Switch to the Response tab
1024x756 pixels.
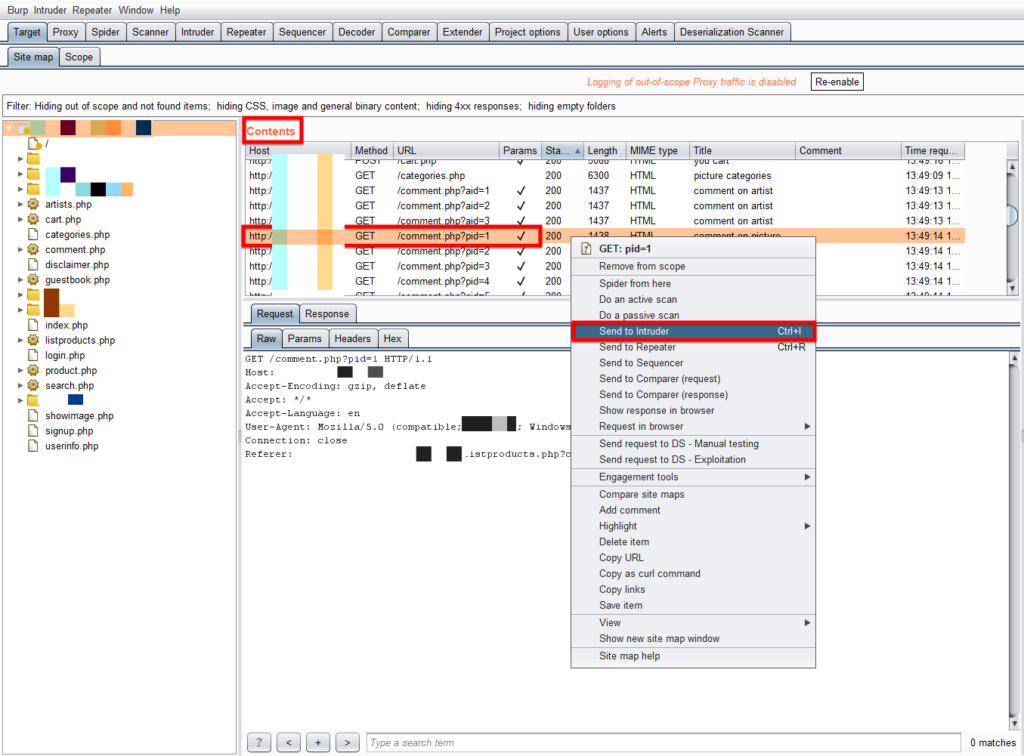click(327, 314)
